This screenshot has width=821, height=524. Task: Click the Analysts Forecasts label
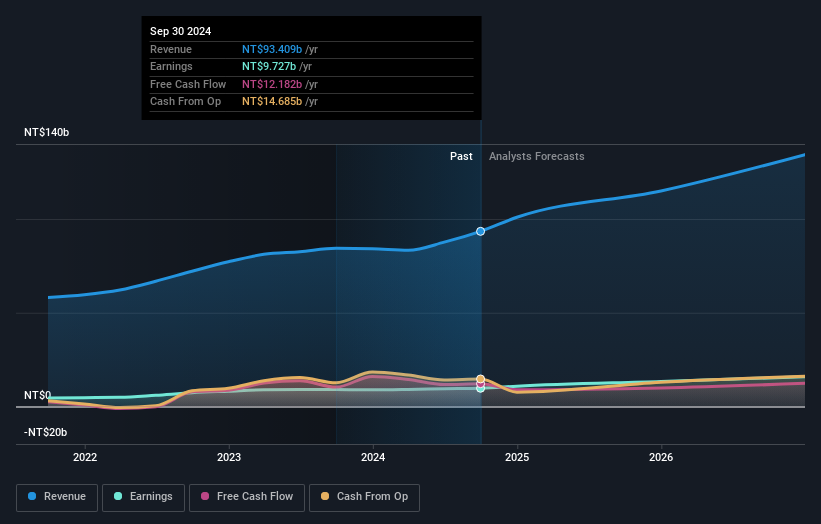pyautogui.click(x=537, y=157)
